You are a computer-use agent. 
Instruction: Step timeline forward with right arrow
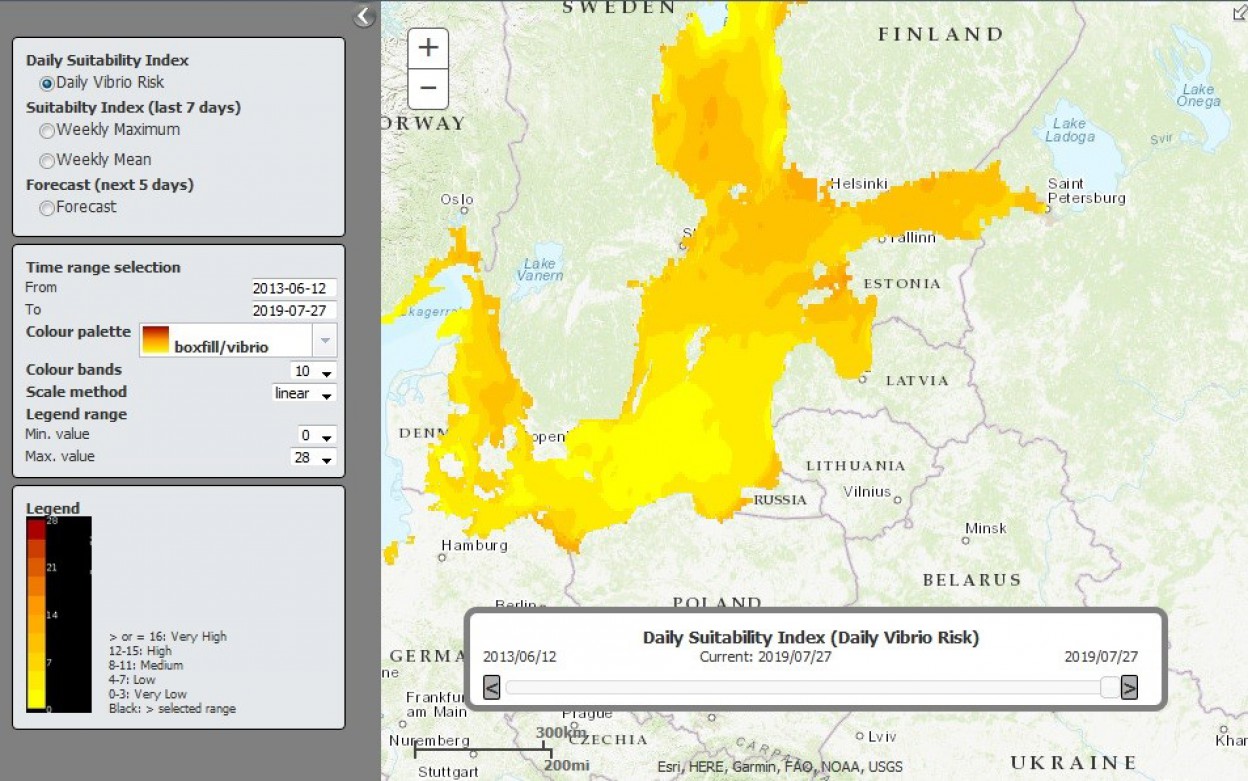[1129, 687]
